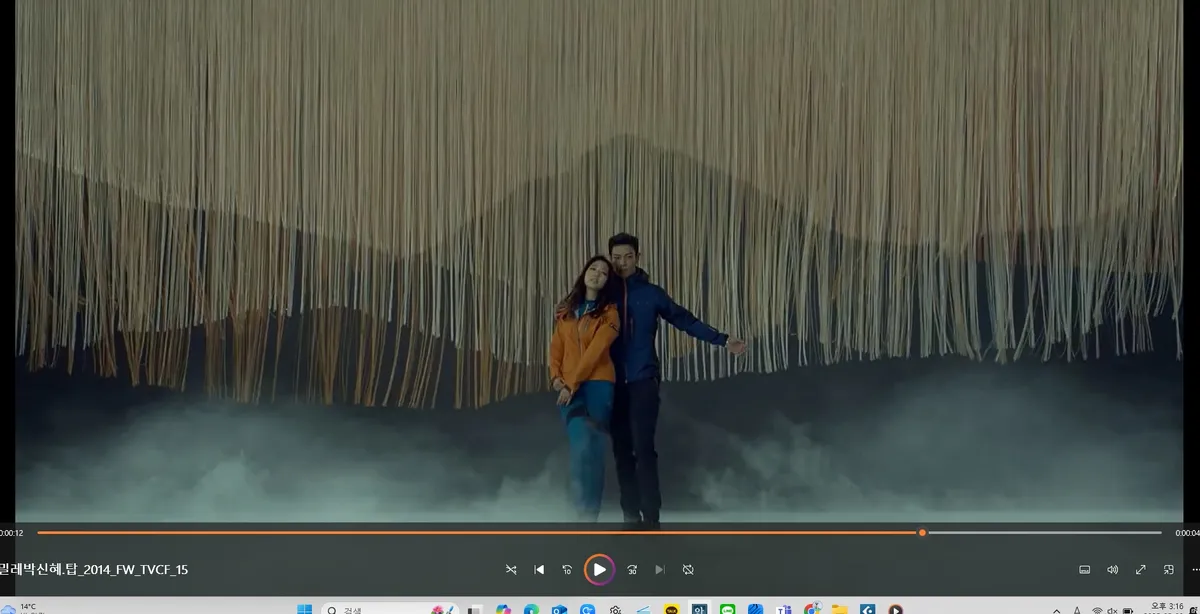Seek to the middle of the timeline
1200x614 pixels.
click(x=600, y=532)
